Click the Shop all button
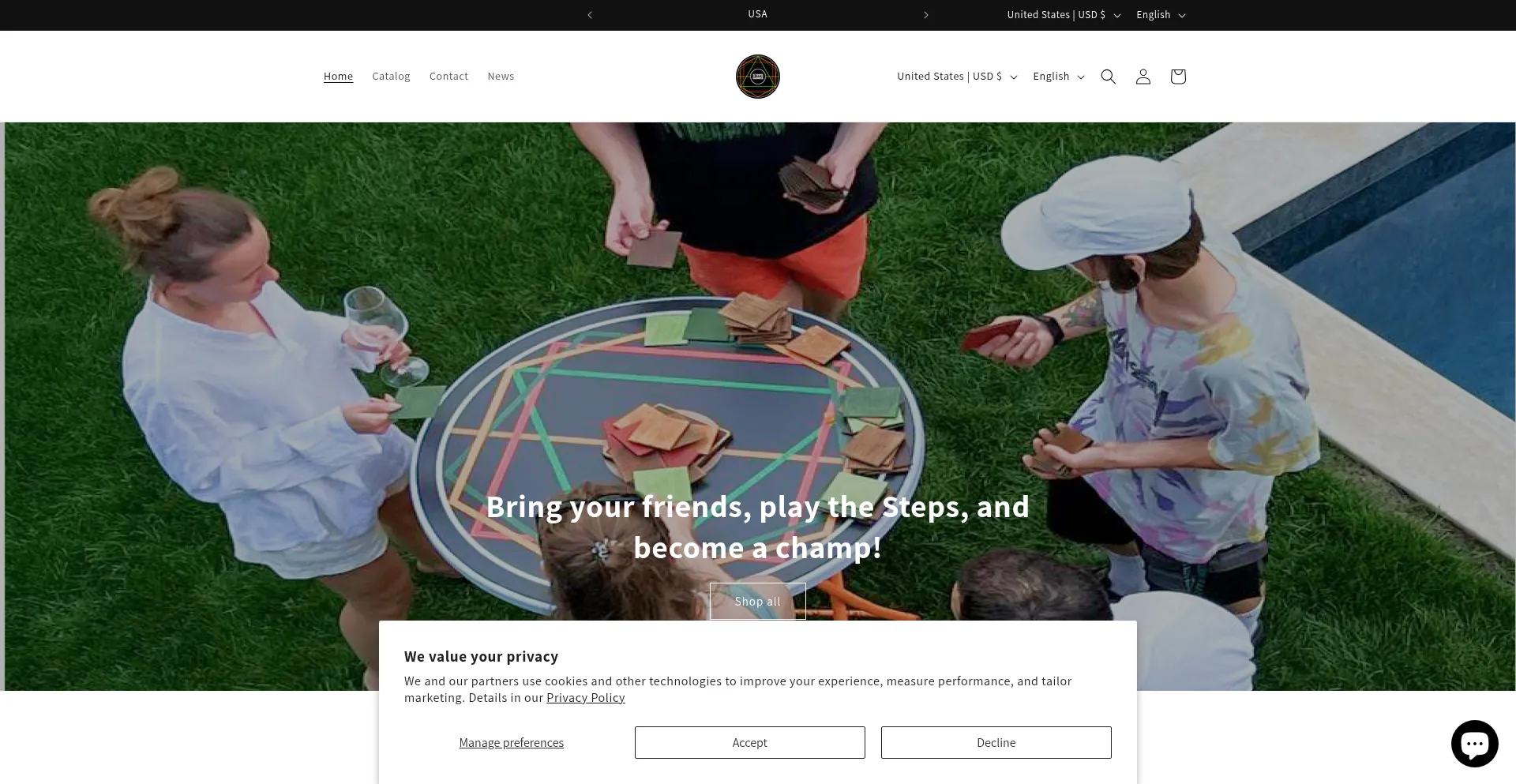1516x784 pixels. pos(757,602)
